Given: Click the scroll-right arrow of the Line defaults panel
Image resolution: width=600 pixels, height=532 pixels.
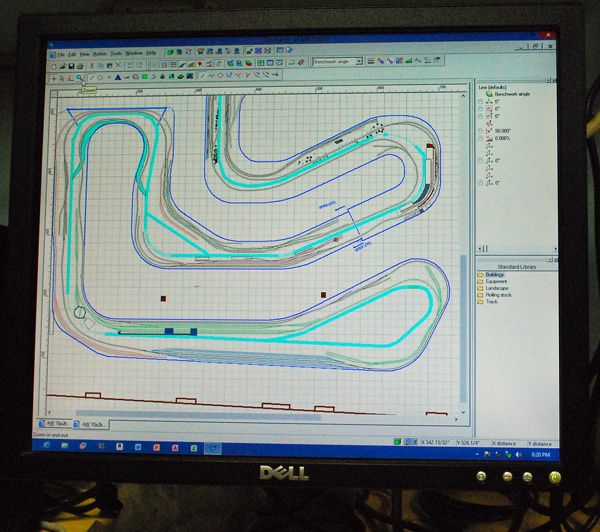Looking at the screenshot, I should coord(555,249).
